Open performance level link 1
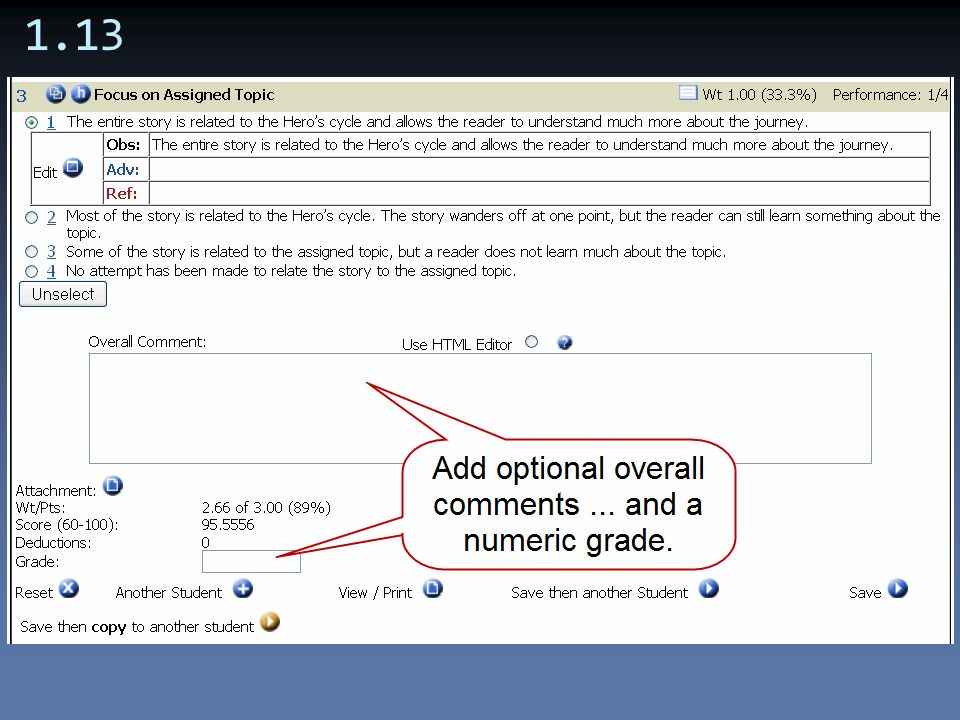This screenshot has height=720, width=960. [51, 122]
